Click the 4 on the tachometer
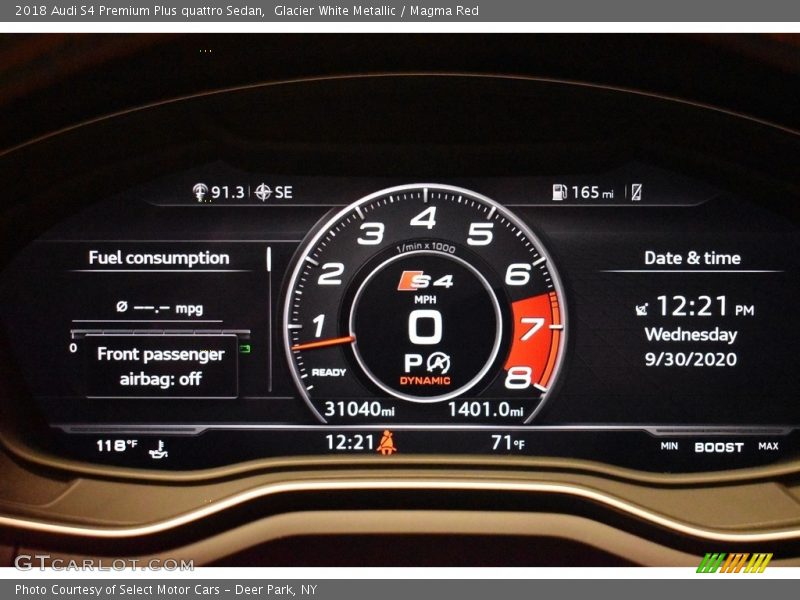 pyautogui.click(x=423, y=218)
